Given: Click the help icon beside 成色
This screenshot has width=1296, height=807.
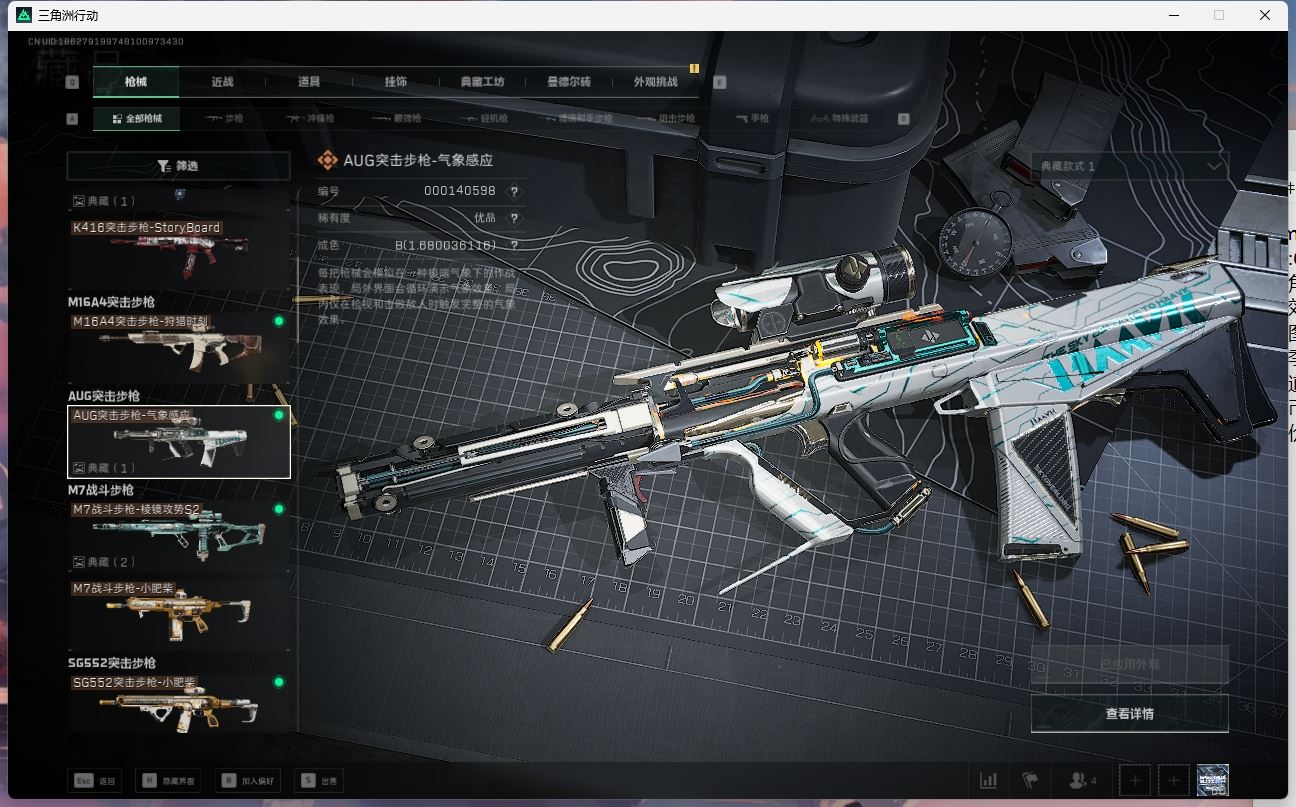Looking at the screenshot, I should 515,245.
